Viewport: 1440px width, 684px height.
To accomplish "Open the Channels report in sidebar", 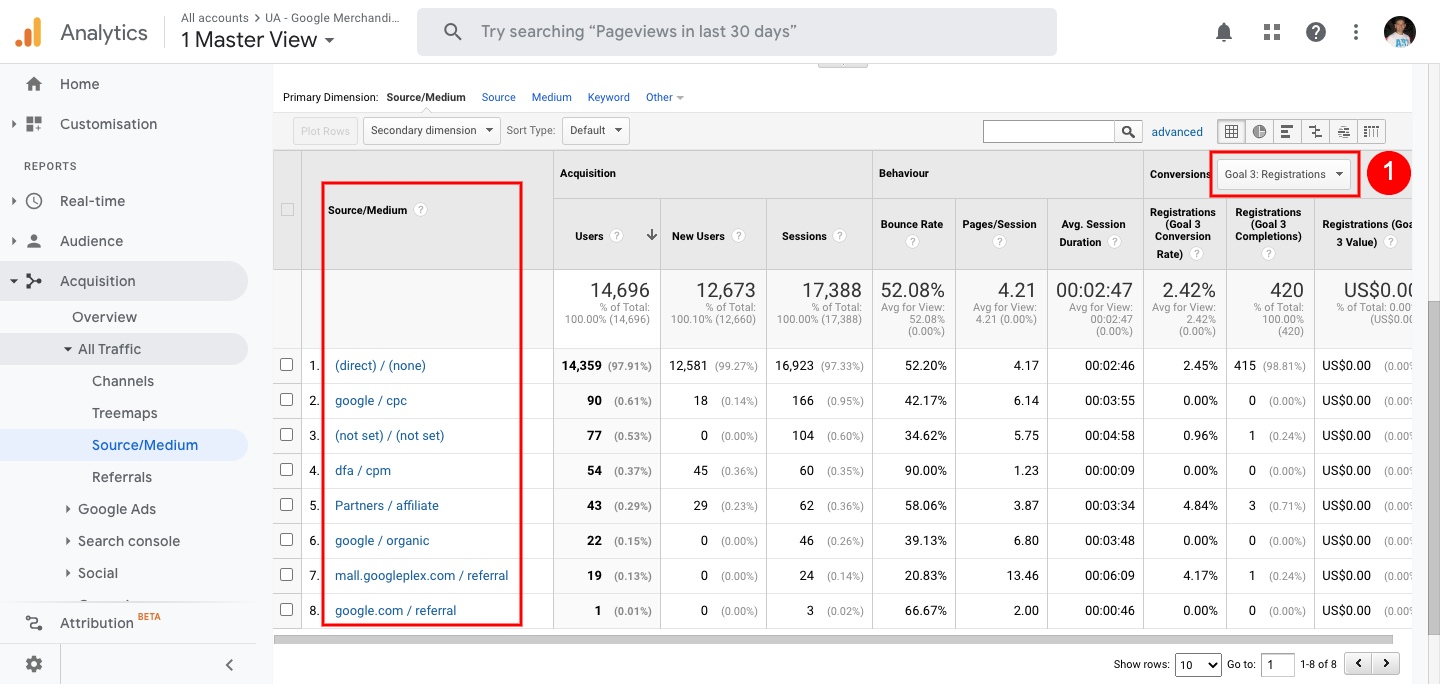I will (123, 381).
